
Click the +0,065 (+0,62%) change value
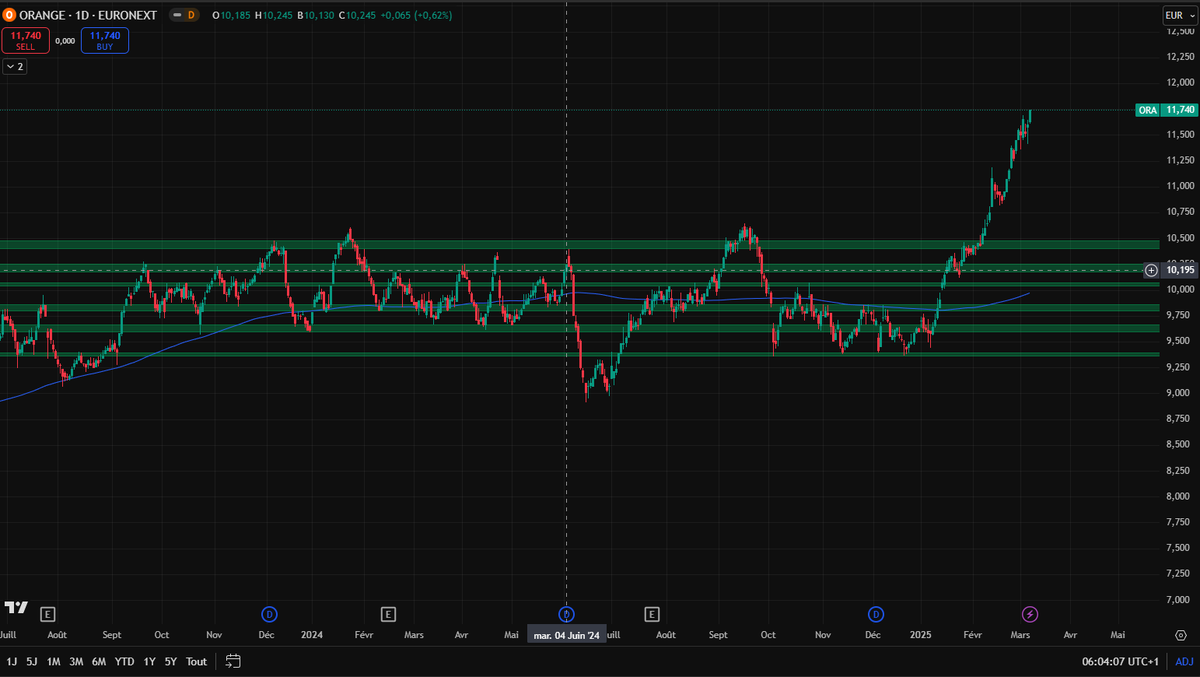click(x=418, y=15)
